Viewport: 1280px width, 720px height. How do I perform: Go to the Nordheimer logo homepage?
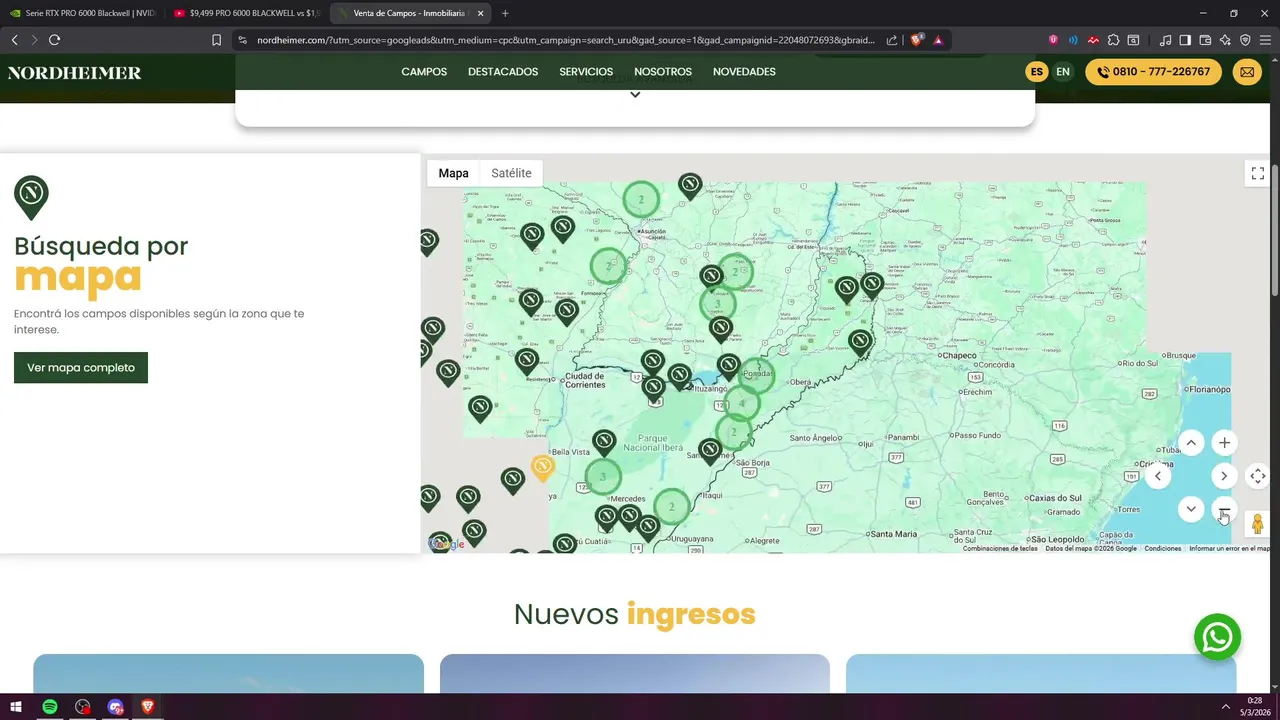[x=74, y=73]
